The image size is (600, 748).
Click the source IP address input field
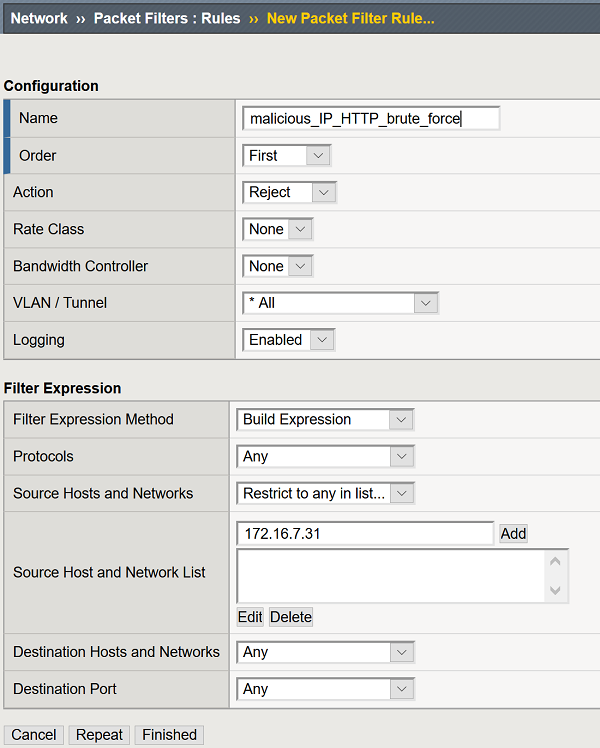click(365, 534)
